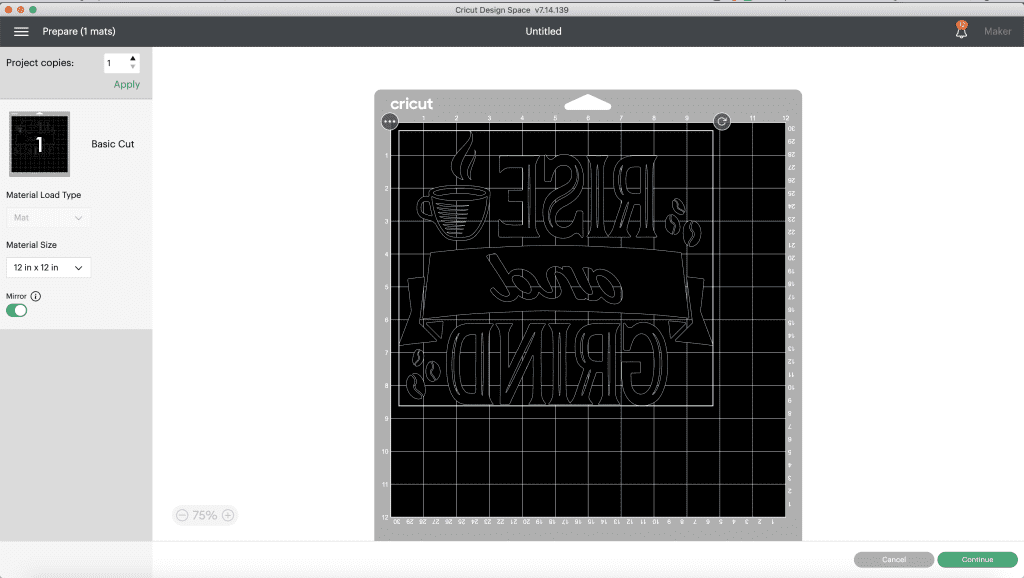The image size is (1024, 578).
Task: Click the Material Size label
Action: click(x=31, y=245)
